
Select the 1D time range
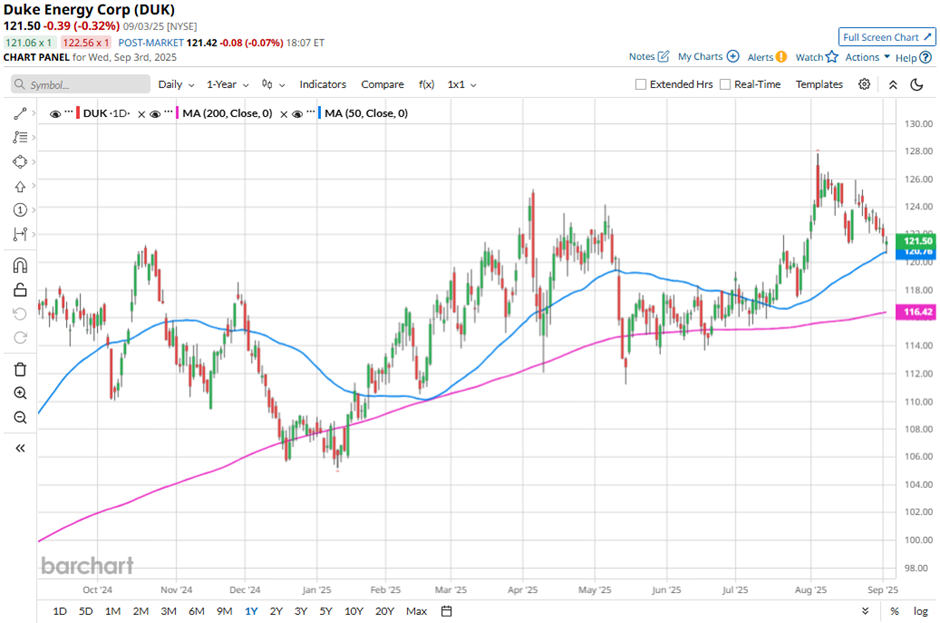[60, 611]
